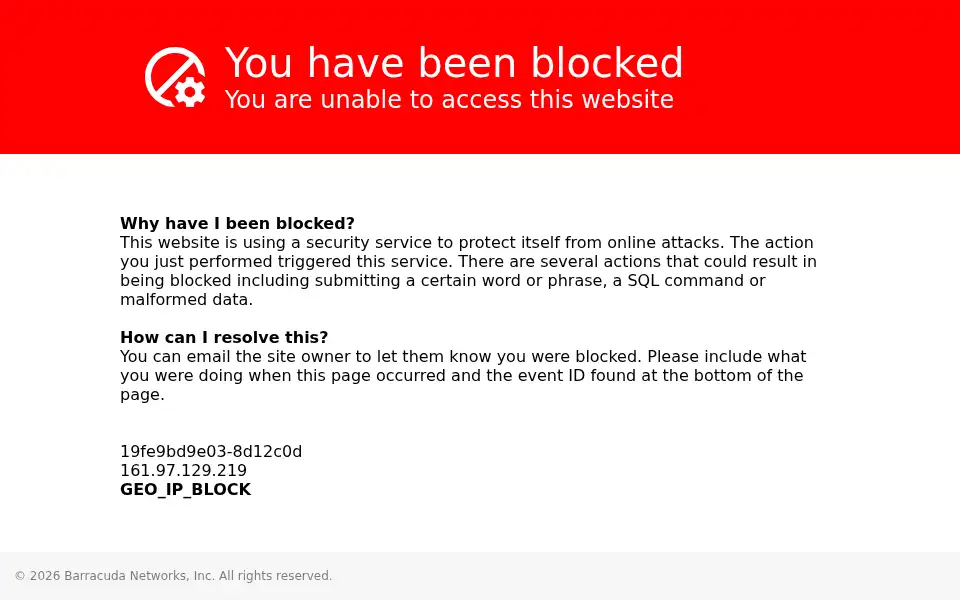Select the "You have been blocked" heading
Image resolution: width=960 pixels, height=600 pixels.
454,63
